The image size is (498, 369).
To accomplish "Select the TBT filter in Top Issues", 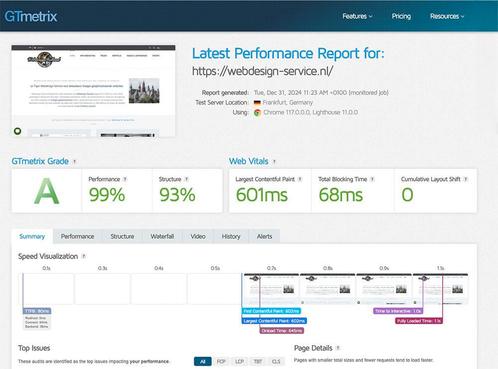I will point(258,361).
